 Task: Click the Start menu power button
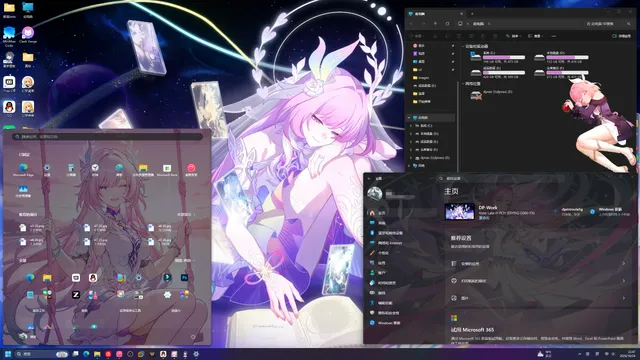click(193, 337)
